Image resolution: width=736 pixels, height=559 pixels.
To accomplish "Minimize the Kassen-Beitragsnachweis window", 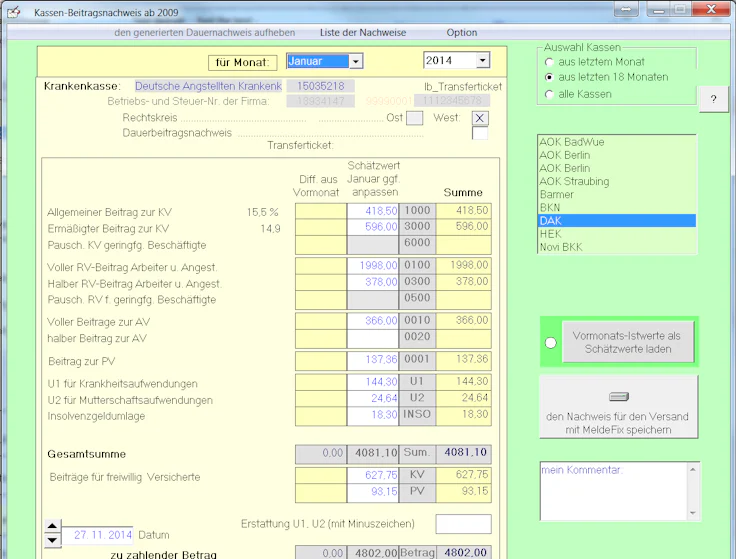I will (659, 9).
